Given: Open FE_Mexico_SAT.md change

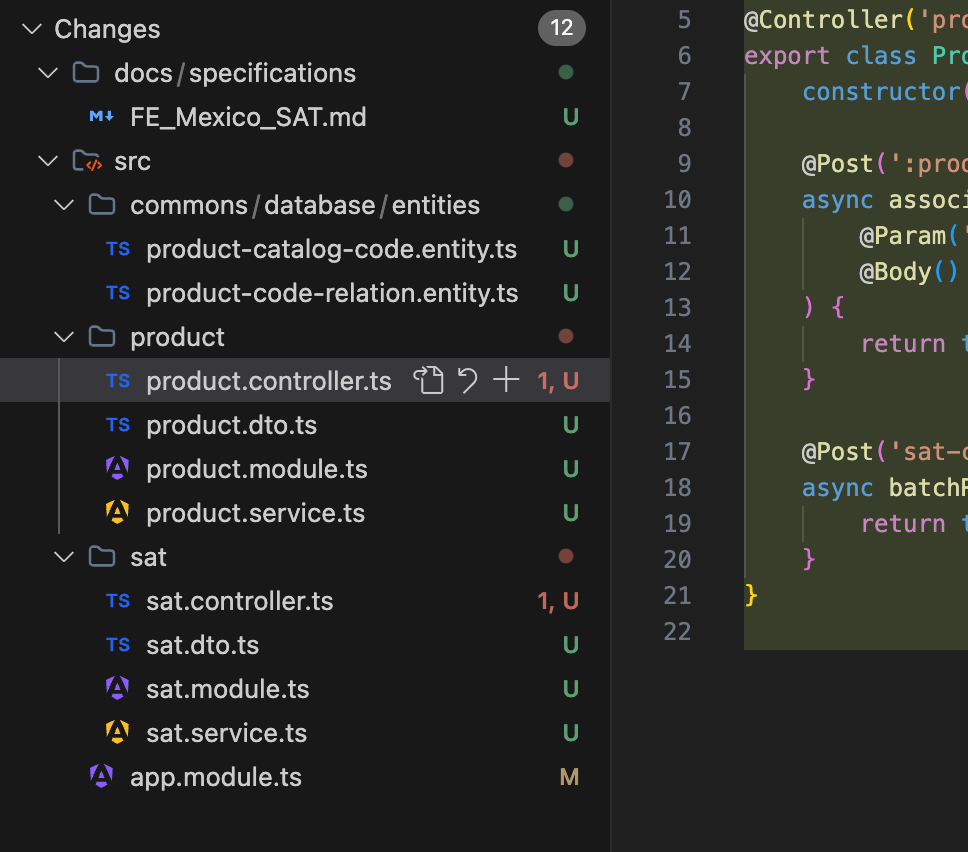Looking at the screenshot, I should click(305, 117).
